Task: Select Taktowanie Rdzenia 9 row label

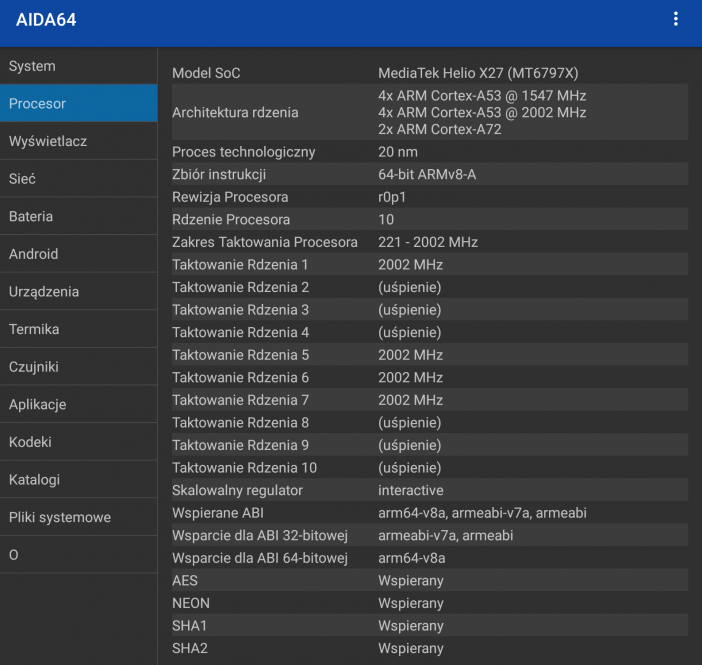Action: [240, 445]
